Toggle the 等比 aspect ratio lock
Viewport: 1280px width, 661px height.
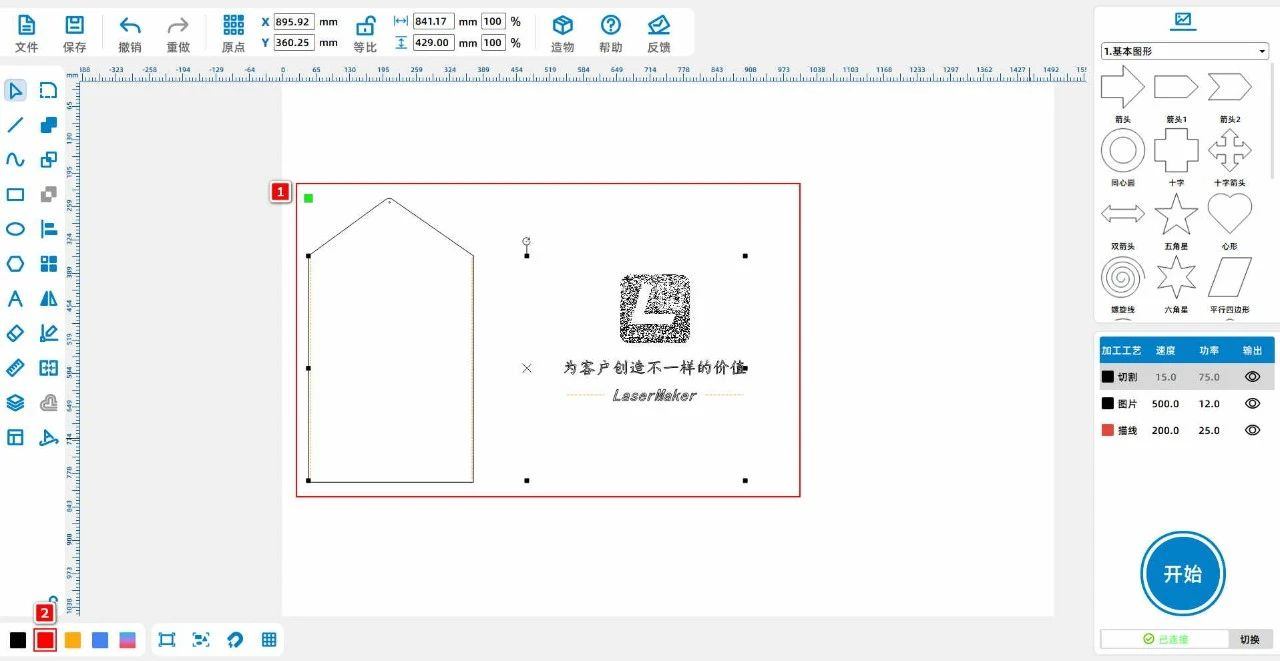366,26
